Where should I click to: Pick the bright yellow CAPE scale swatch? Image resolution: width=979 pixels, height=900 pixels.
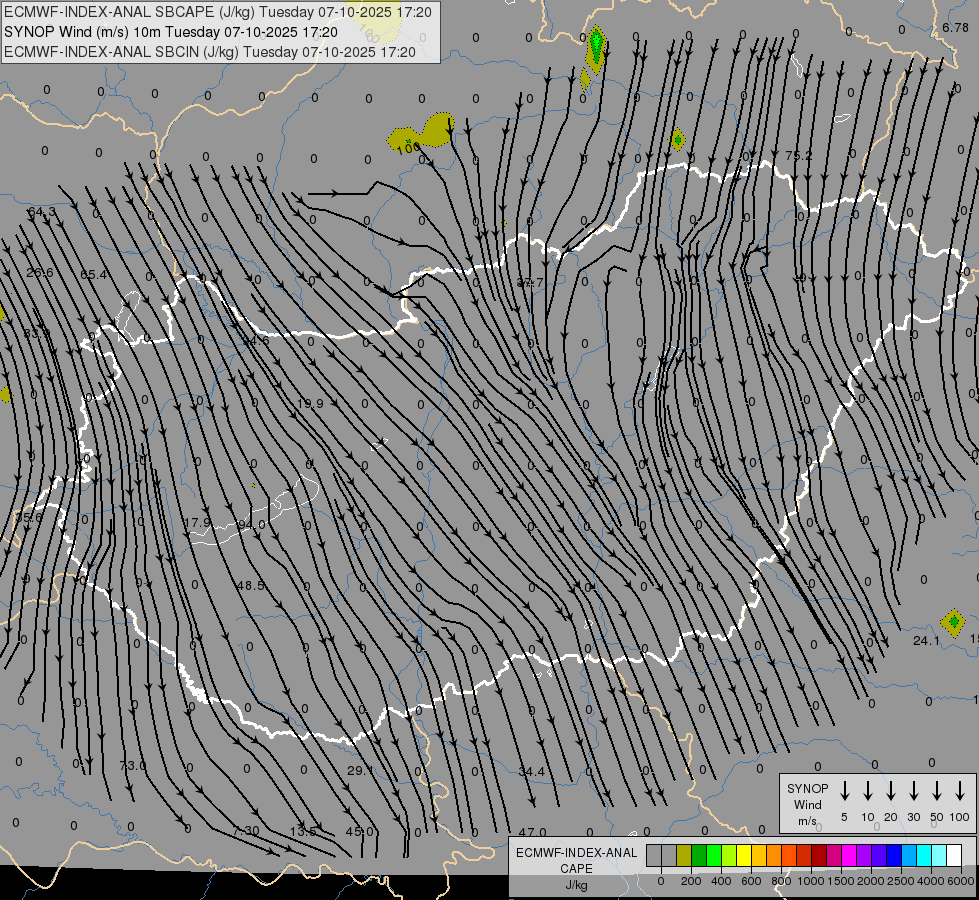click(x=744, y=856)
